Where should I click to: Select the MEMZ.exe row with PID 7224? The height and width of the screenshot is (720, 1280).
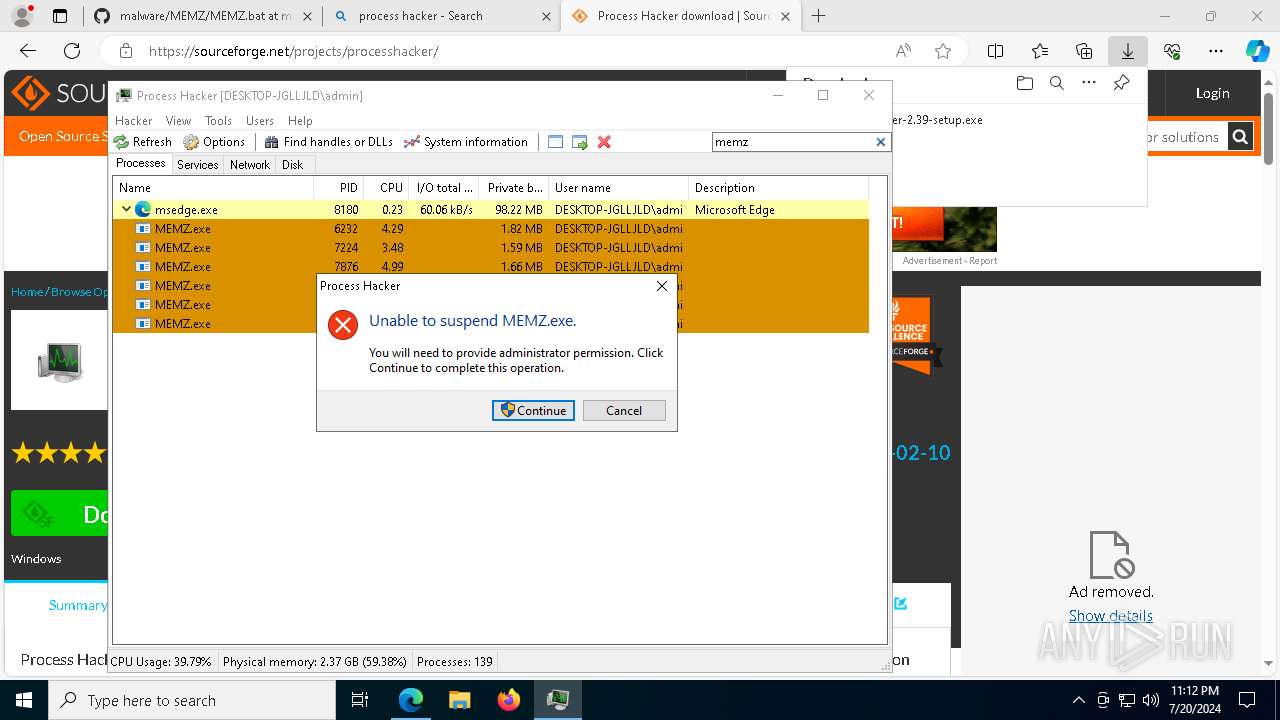click(490, 248)
